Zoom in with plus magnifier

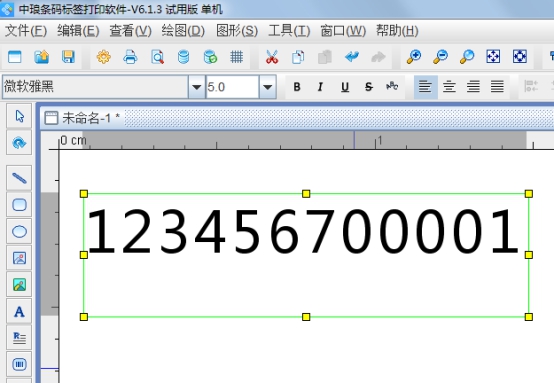point(414,57)
